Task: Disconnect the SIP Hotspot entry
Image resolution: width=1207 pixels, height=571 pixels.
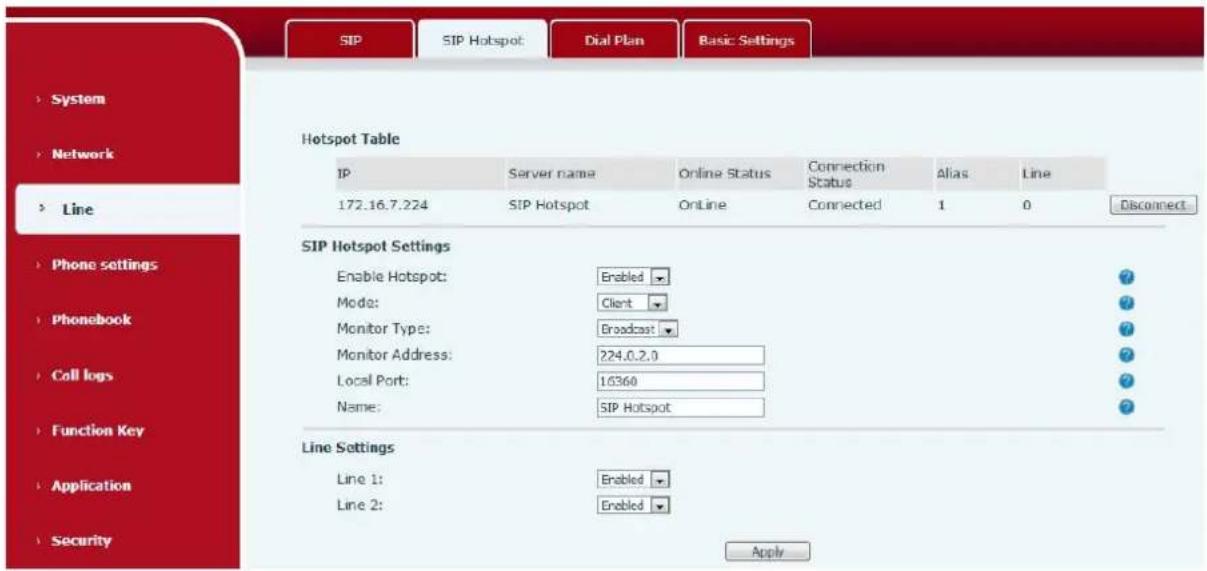Action: 1153,204
